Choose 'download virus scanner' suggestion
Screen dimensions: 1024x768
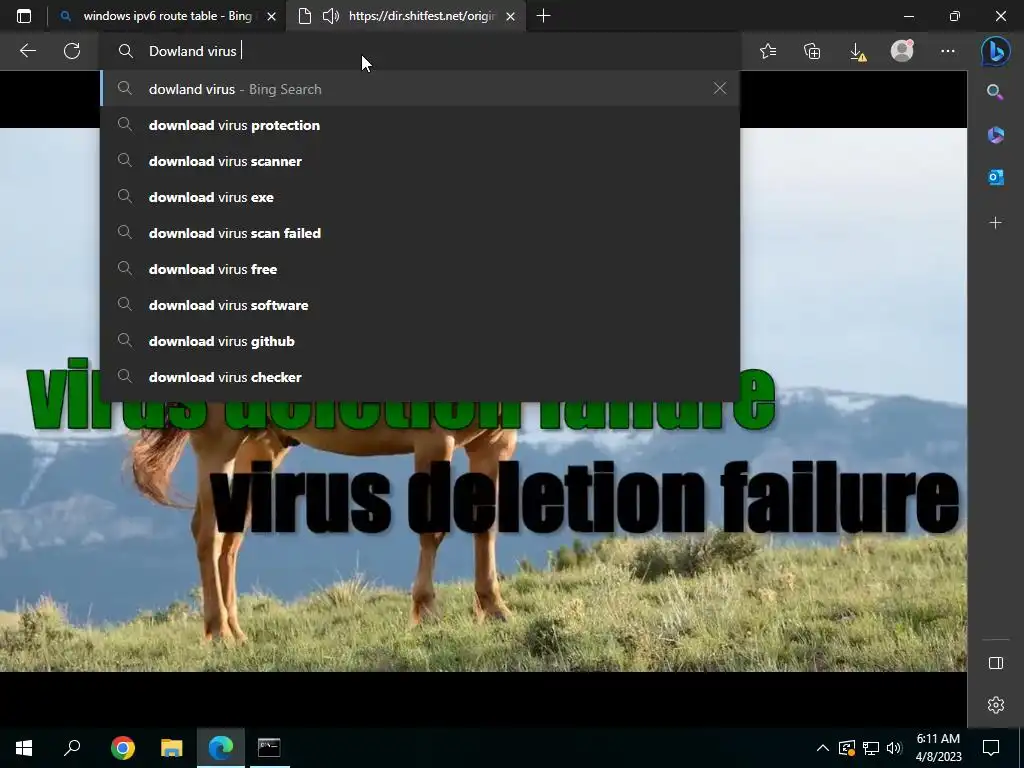[420, 161]
